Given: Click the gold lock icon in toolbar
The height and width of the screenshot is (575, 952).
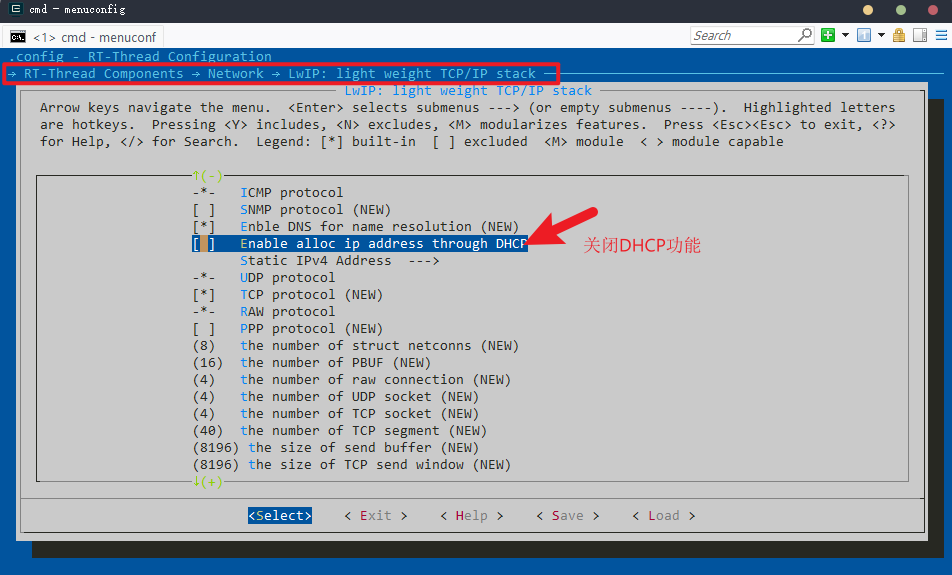Looking at the screenshot, I should [x=898, y=35].
